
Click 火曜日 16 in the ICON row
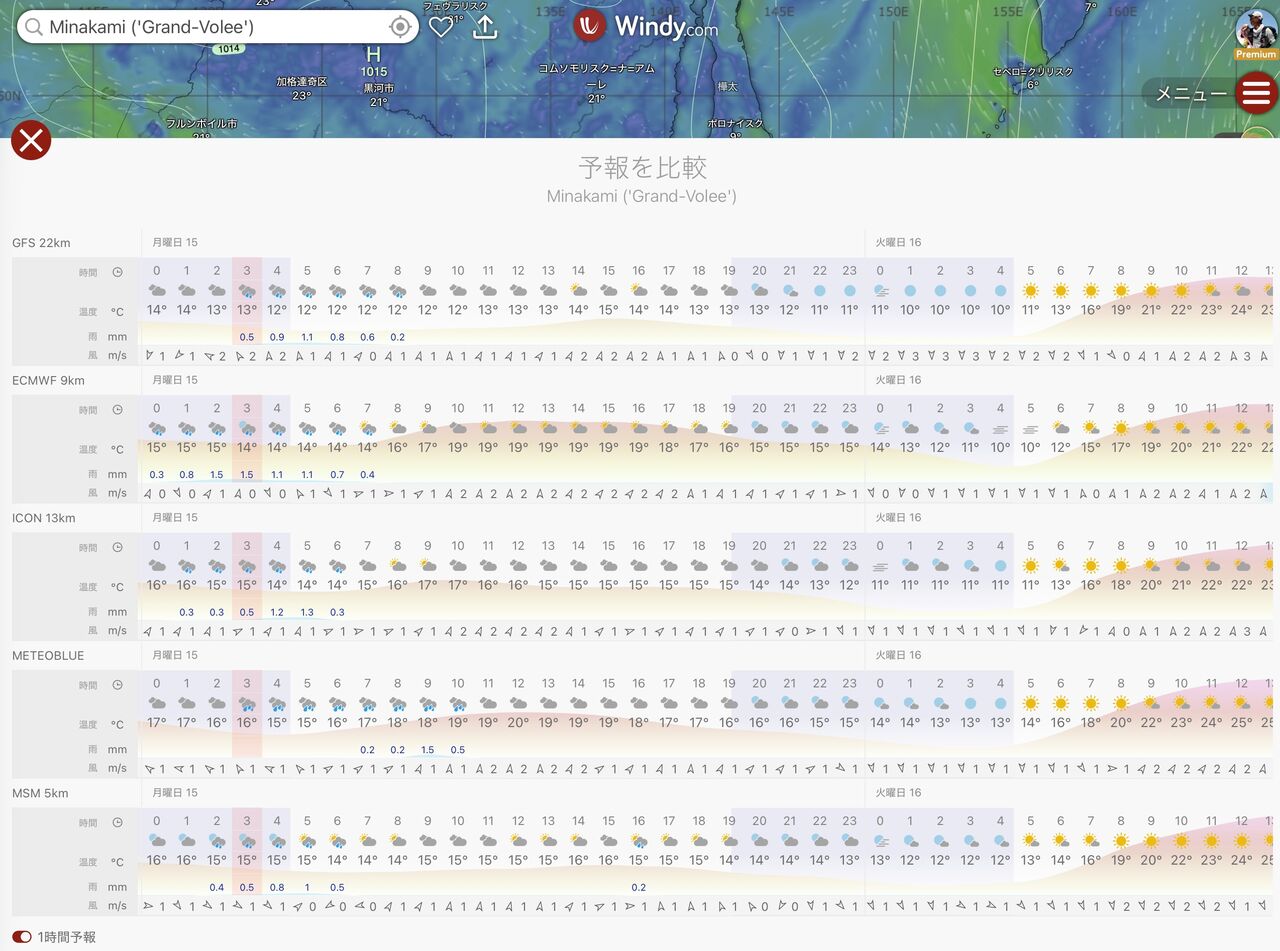(898, 518)
